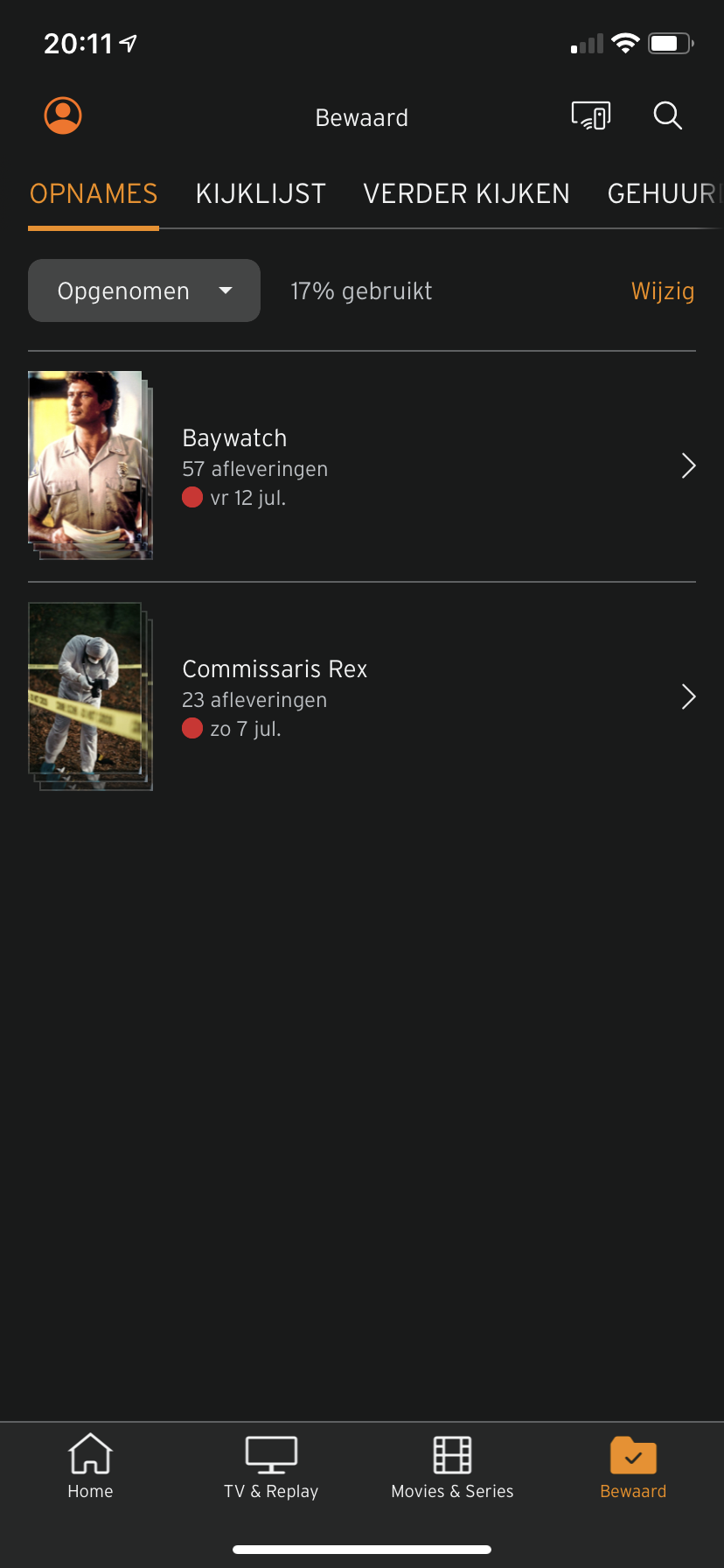The width and height of the screenshot is (724, 1568).
Task: Select the OPNAMES tab
Action: click(x=94, y=193)
